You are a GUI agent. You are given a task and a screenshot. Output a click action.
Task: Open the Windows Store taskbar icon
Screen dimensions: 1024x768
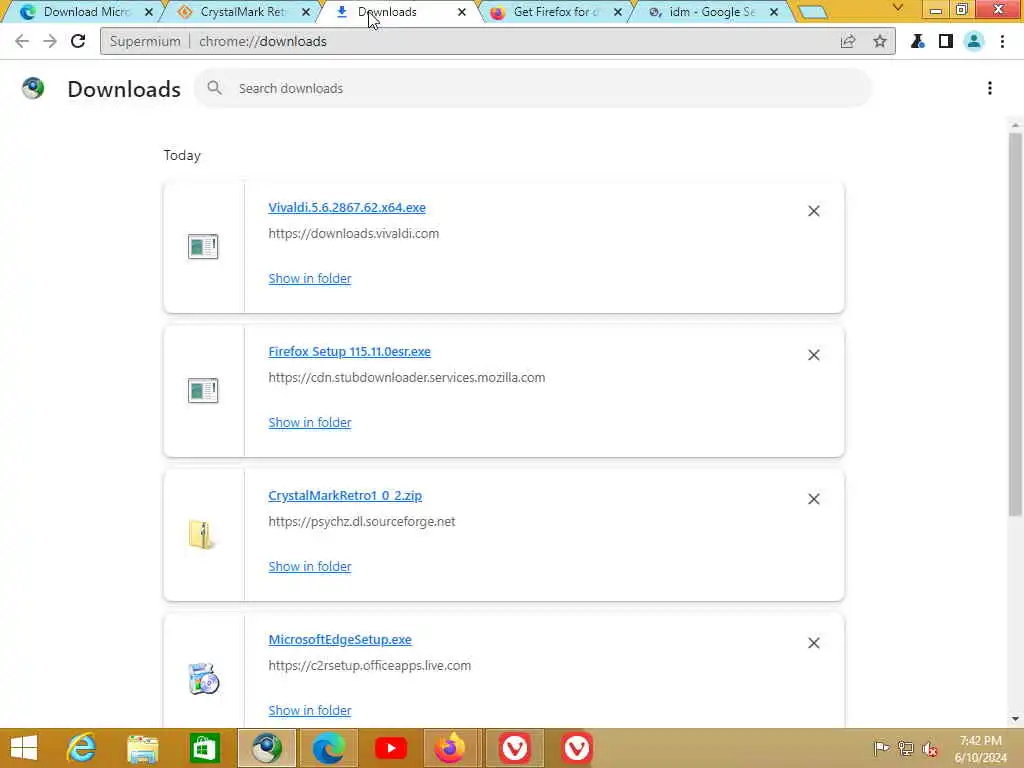(204, 748)
